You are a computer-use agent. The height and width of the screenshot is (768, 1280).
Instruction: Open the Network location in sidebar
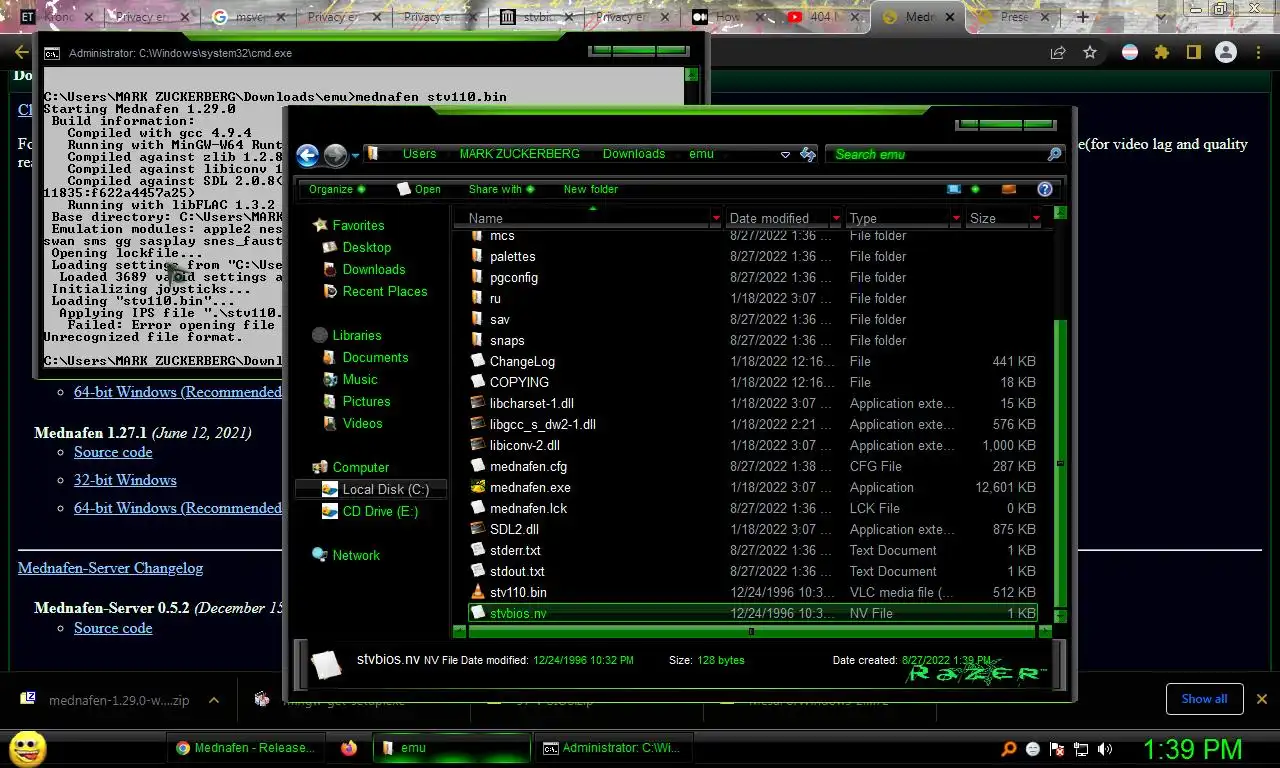(x=356, y=555)
